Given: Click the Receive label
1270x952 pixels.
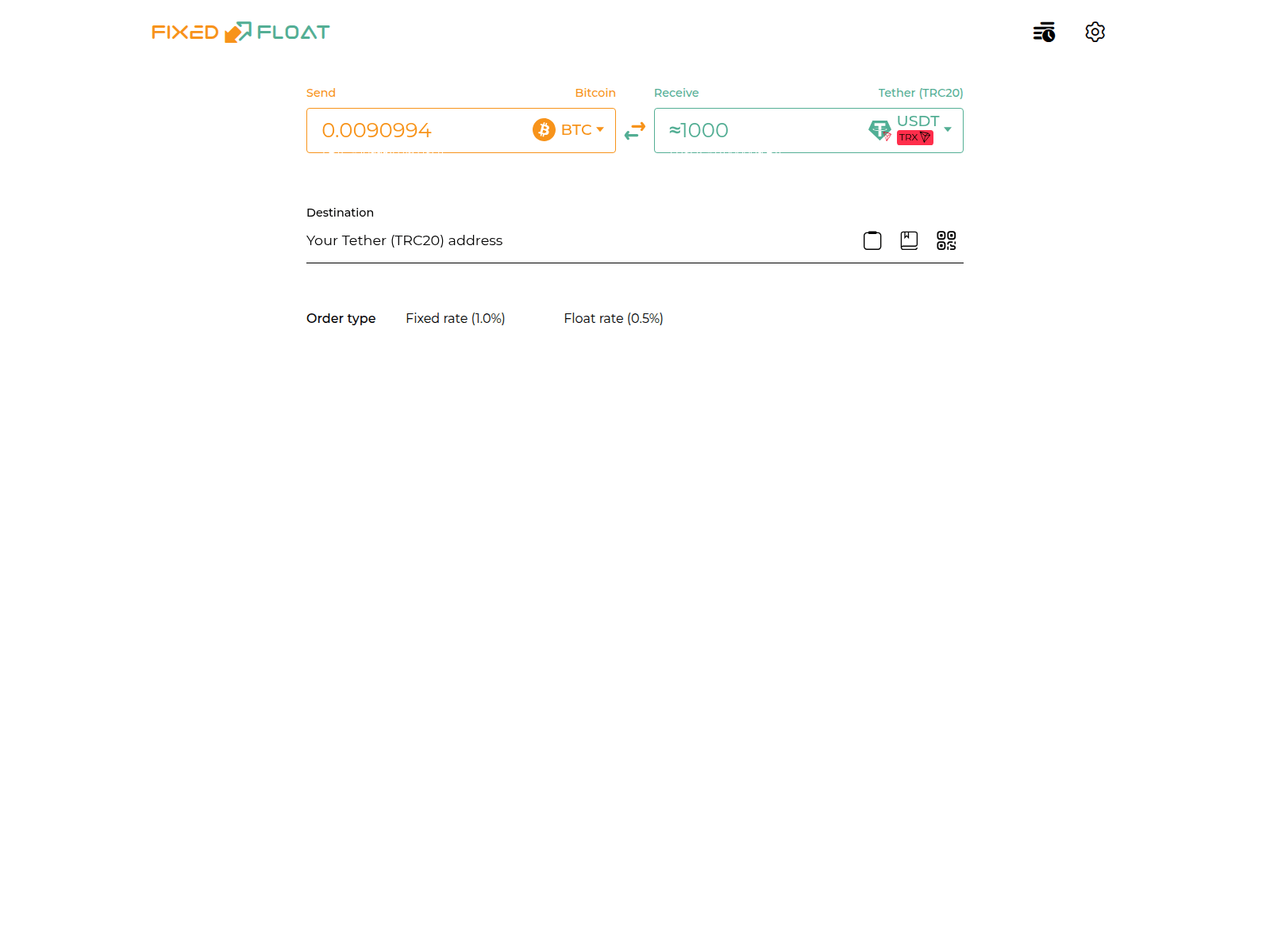Looking at the screenshot, I should (676, 93).
